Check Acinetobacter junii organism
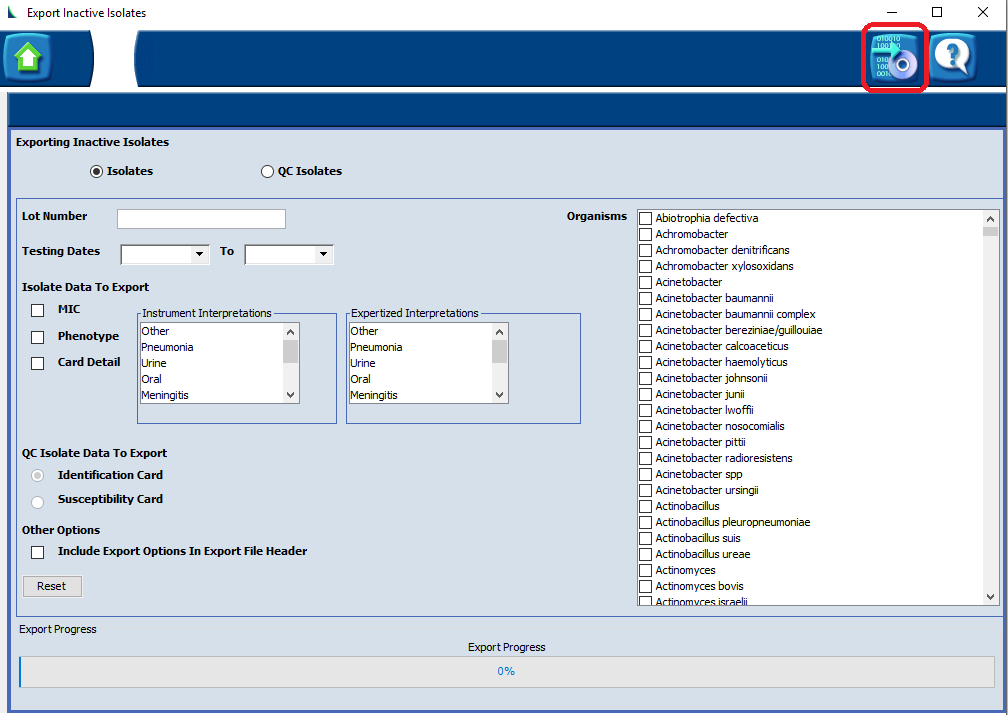Image resolution: width=1008 pixels, height=715 pixels. coord(645,395)
